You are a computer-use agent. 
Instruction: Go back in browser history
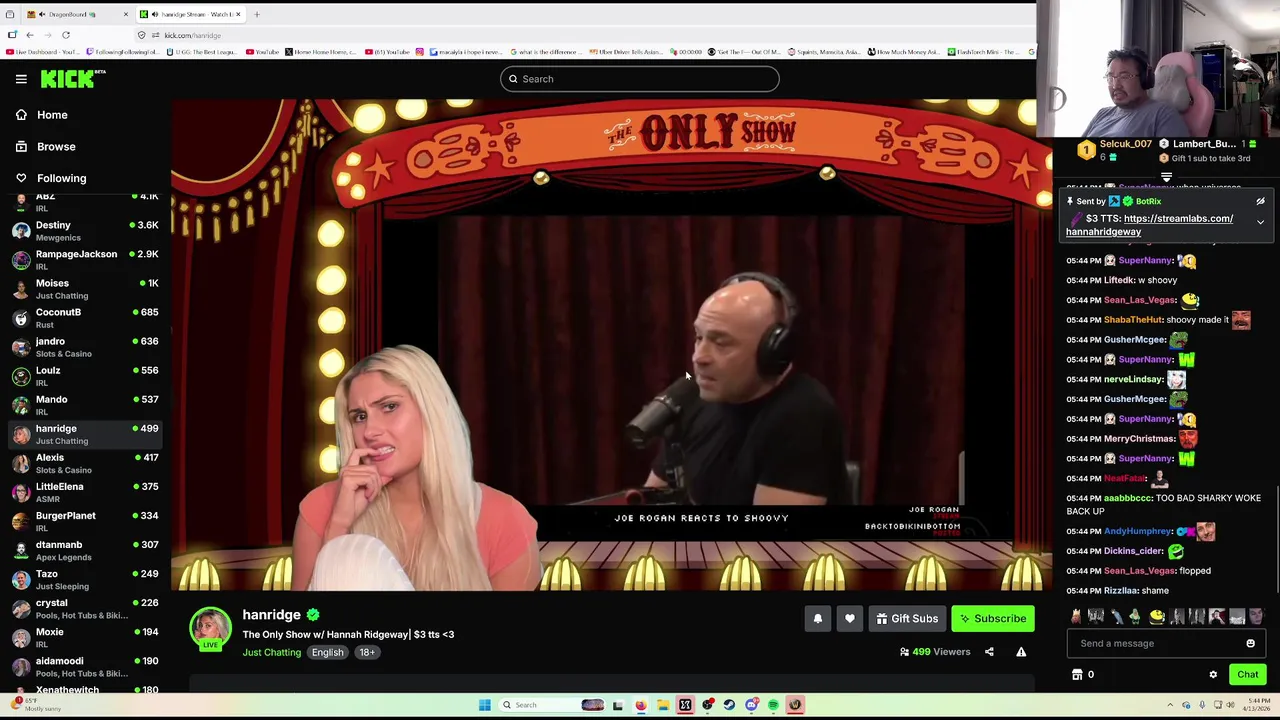(30, 35)
